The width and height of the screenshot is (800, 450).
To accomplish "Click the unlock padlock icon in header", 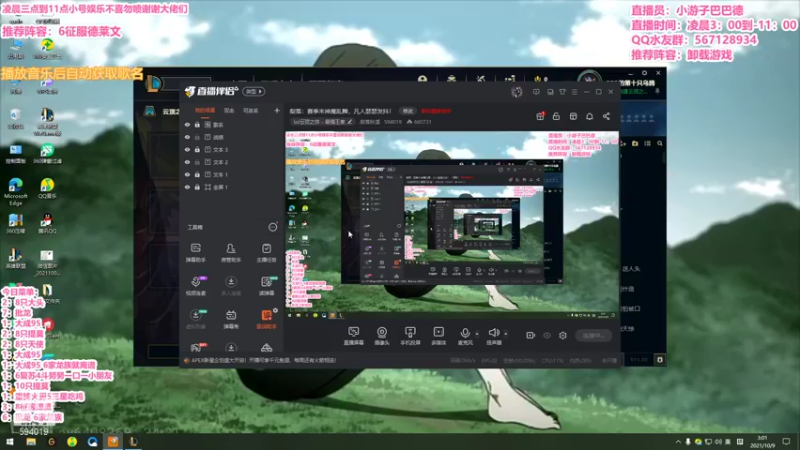I will point(556,116).
